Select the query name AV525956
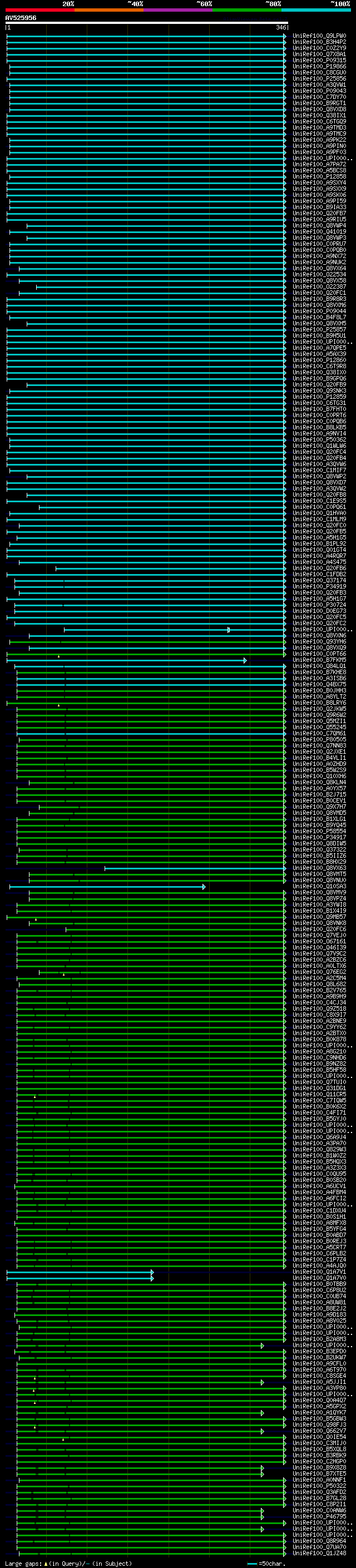356x1568 pixels. (x=21, y=18)
